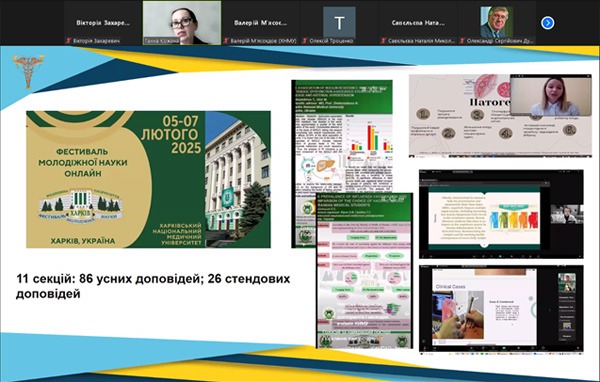
Task: Select Вікторія Захаревич participant tile
Action: 103,23
